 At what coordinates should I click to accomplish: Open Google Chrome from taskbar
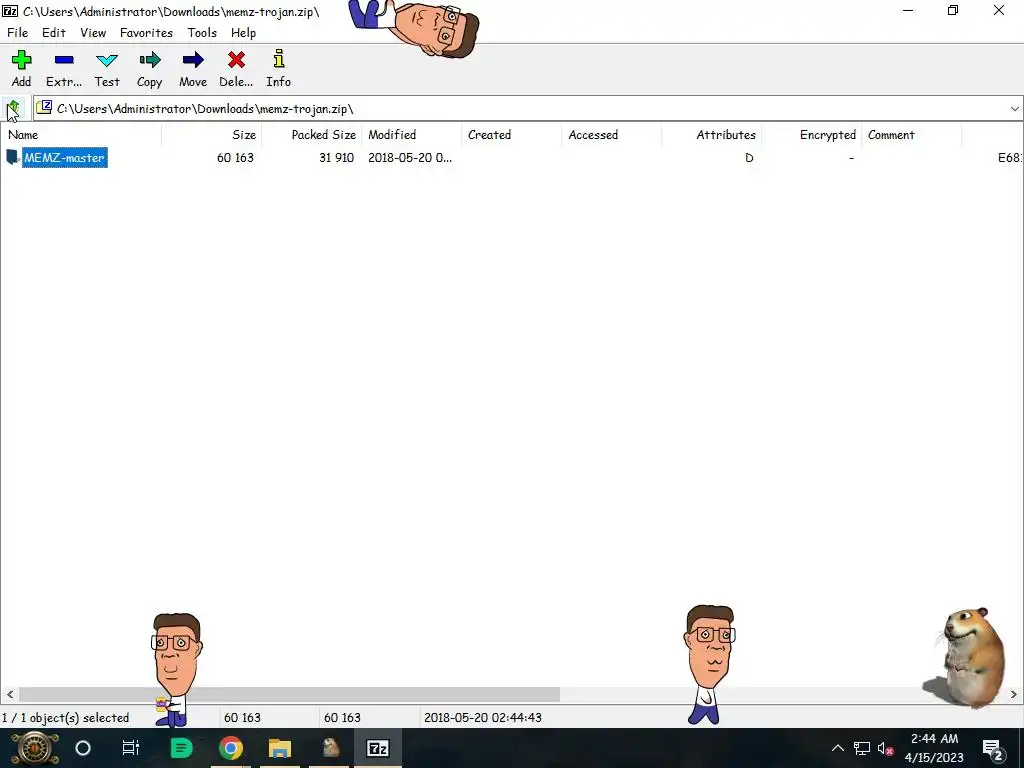(x=231, y=748)
